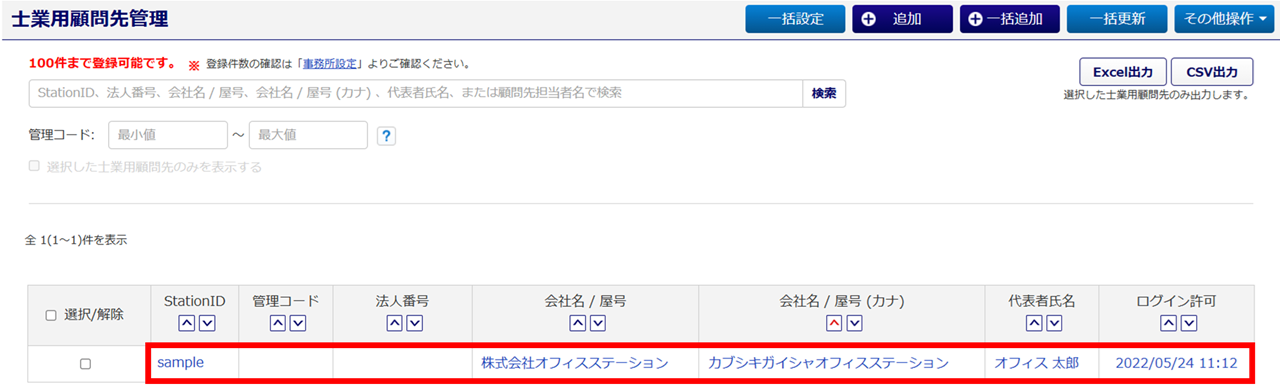1280x391 pixels.
Task: Click the Excel出力 button
Action: click(x=1122, y=72)
